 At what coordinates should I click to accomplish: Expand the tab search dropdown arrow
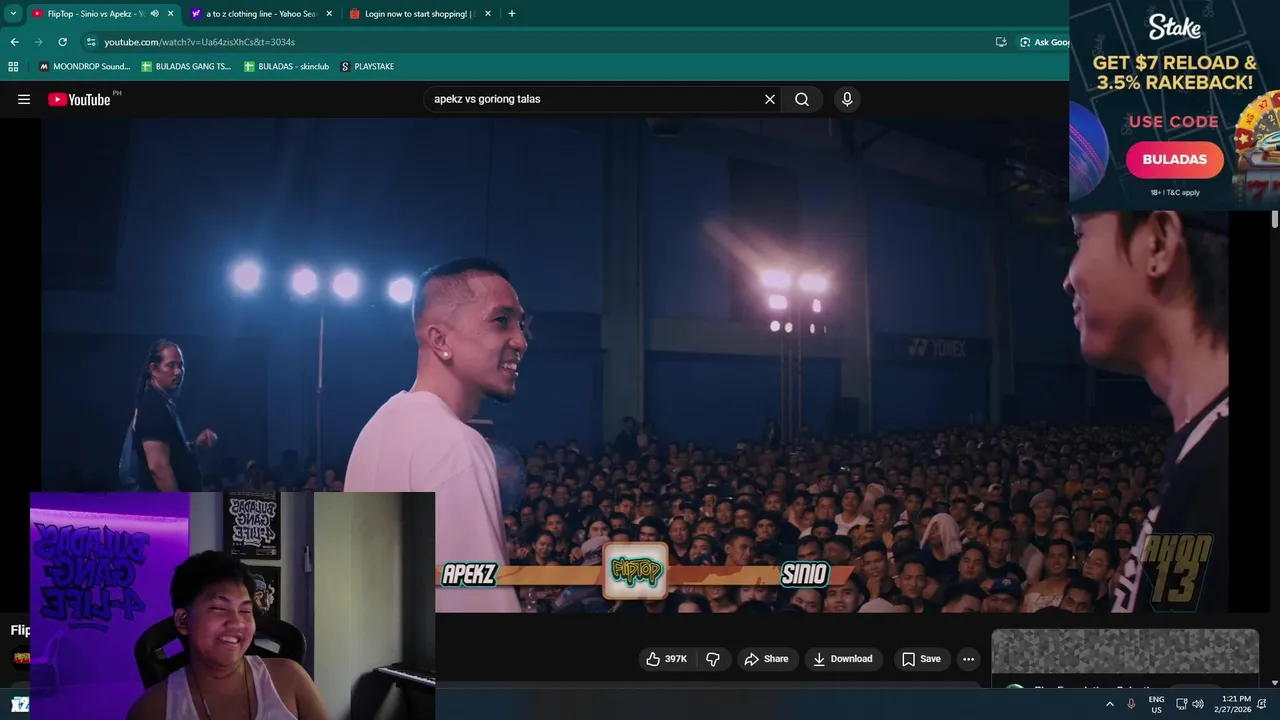13,14
